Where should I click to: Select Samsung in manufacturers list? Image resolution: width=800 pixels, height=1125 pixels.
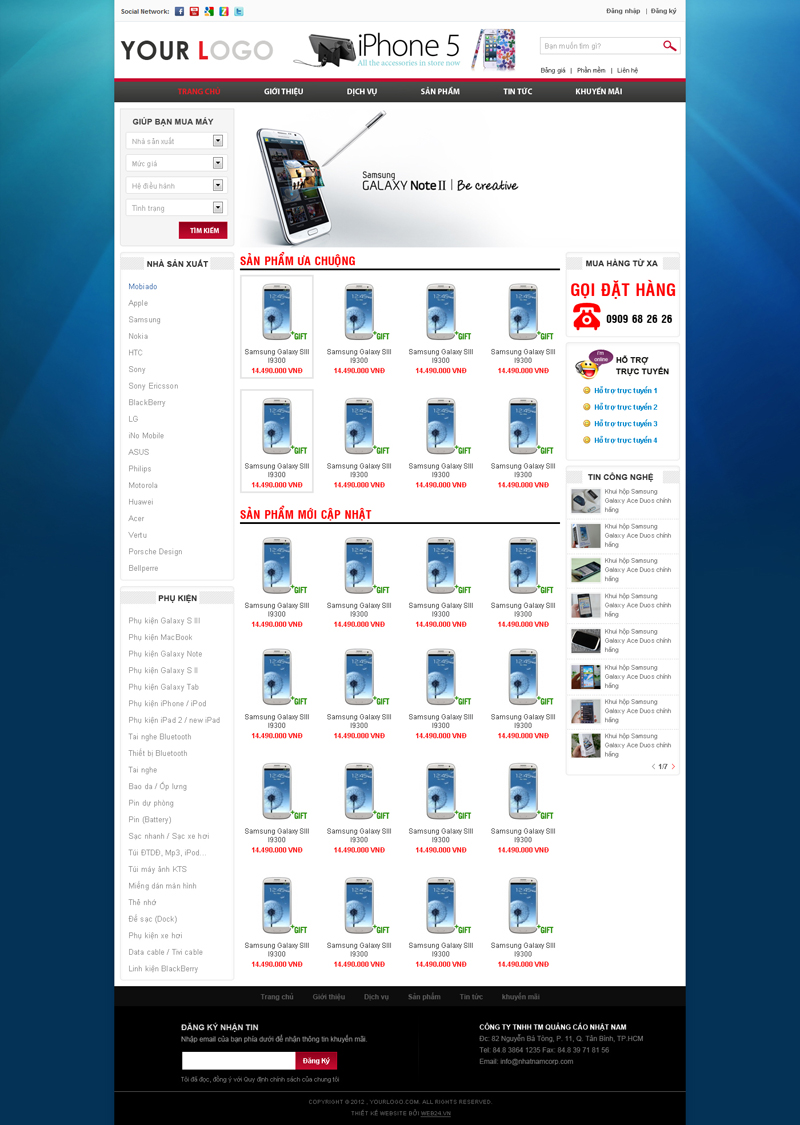click(144, 319)
